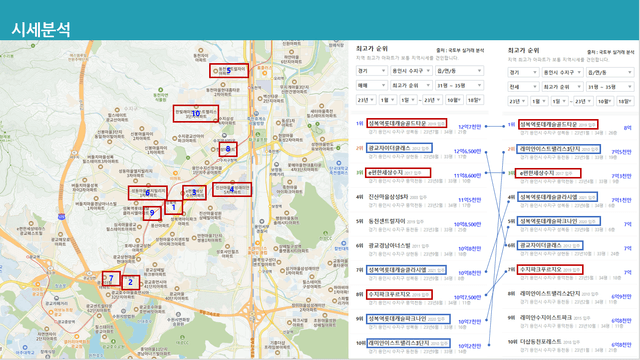Screen dimensions: 640x360
Task: Open 2위 광교자이더클래스 in 매매 ranking
Action: (x=399, y=148)
